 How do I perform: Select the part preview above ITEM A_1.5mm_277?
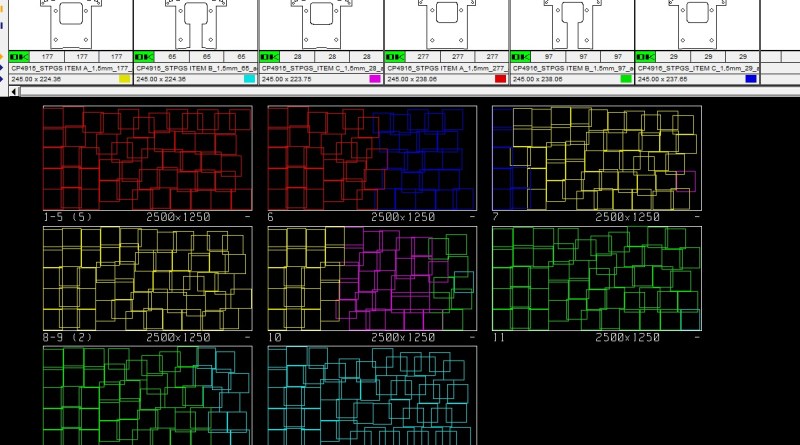tap(446, 25)
